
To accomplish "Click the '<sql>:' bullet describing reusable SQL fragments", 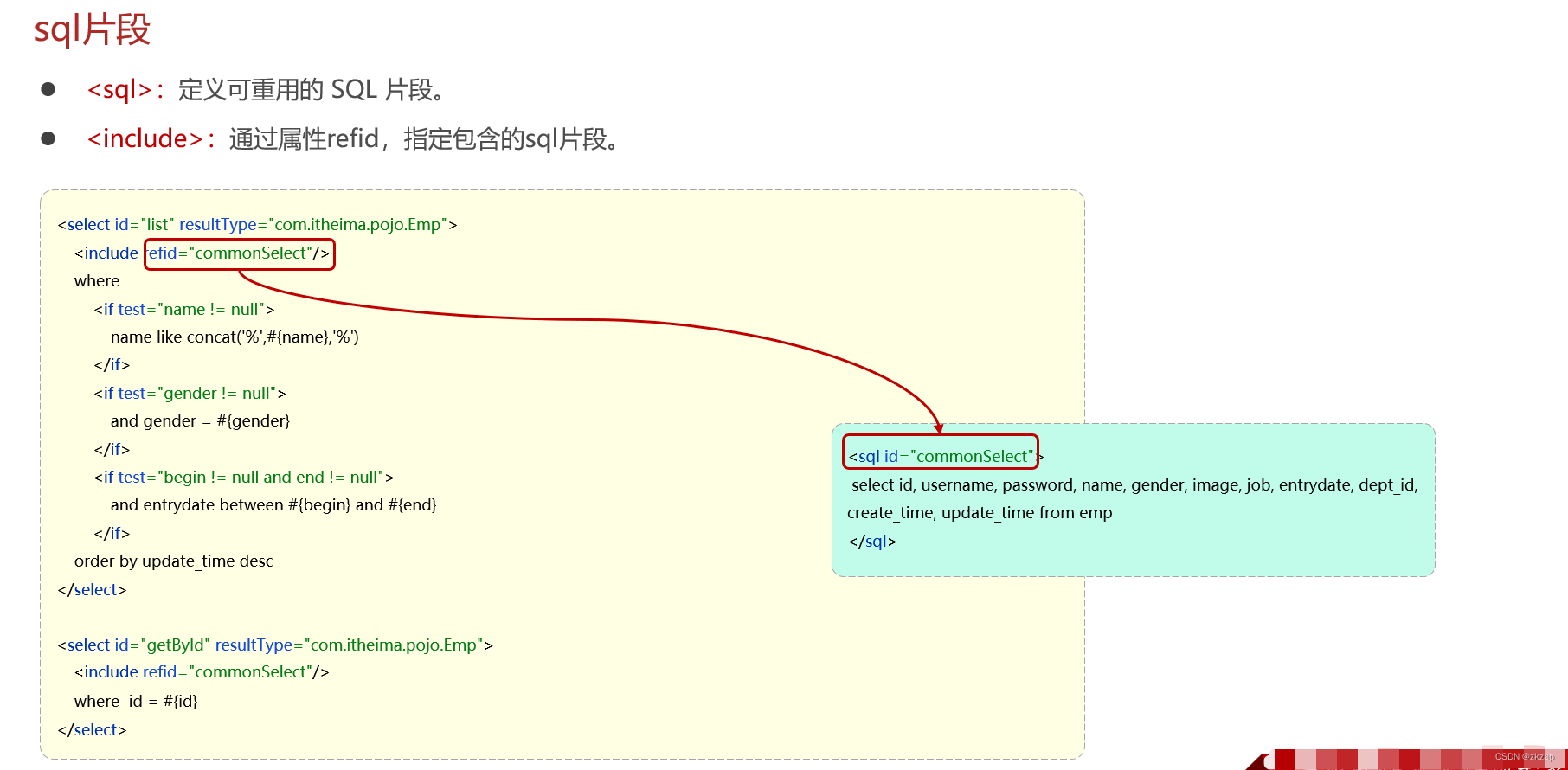I will pyautogui.click(x=266, y=90).
